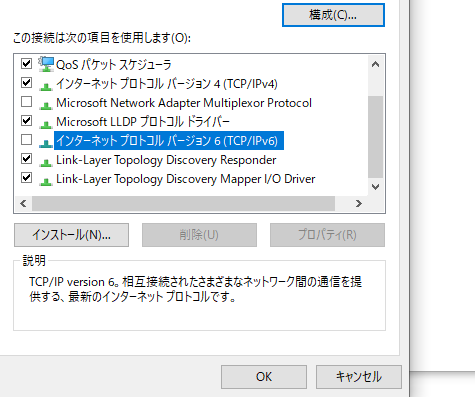Uncheck Link-Layer Topology Discovery Mapper checkbox
This screenshot has height=397, width=475.
pos(27,178)
